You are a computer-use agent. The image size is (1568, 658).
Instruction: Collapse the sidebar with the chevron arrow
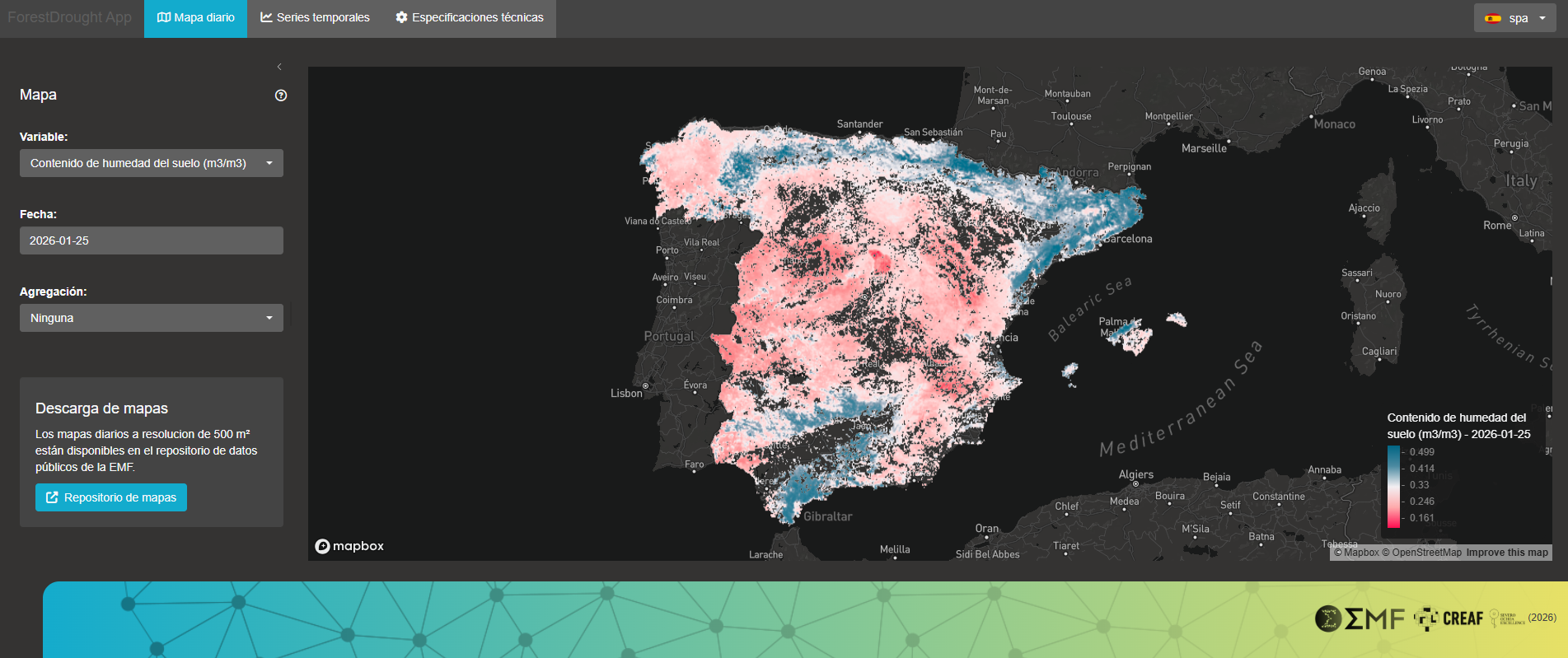coord(279,67)
